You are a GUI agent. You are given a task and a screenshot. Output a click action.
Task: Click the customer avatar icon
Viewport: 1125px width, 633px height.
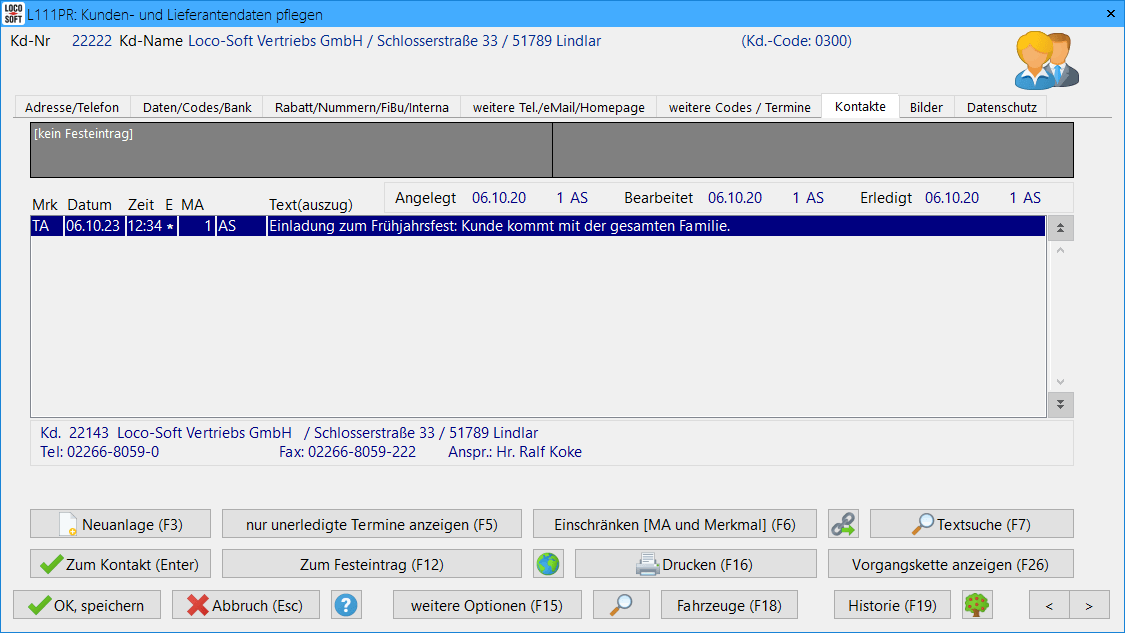pyautogui.click(x=1046, y=60)
